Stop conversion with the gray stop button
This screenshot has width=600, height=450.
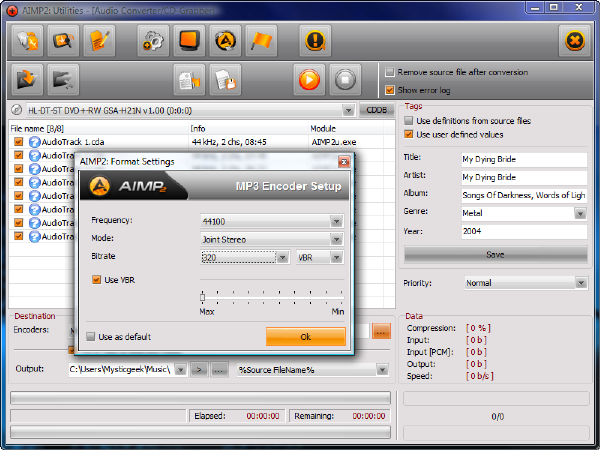[345, 80]
